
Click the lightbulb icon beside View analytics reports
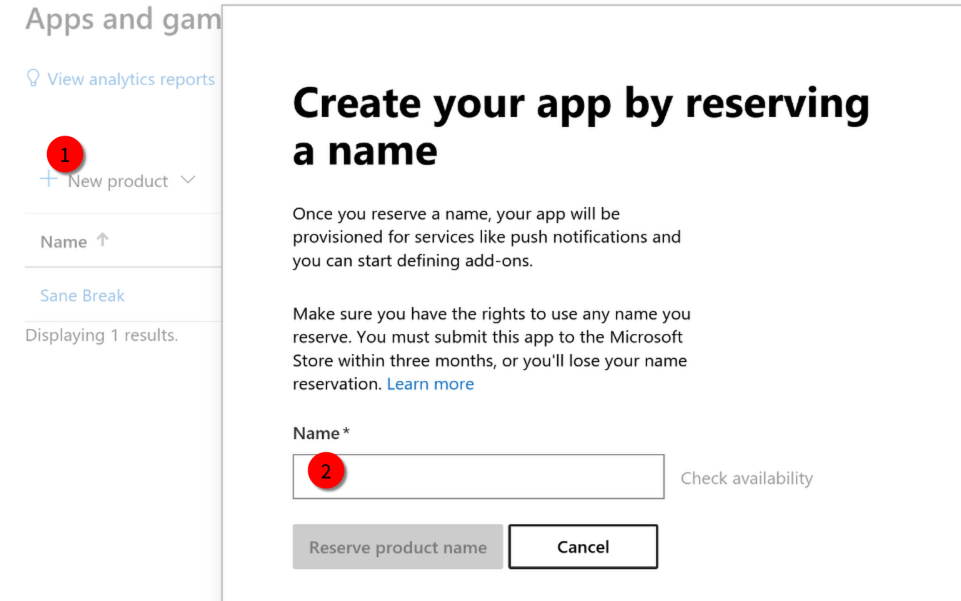pos(34,78)
